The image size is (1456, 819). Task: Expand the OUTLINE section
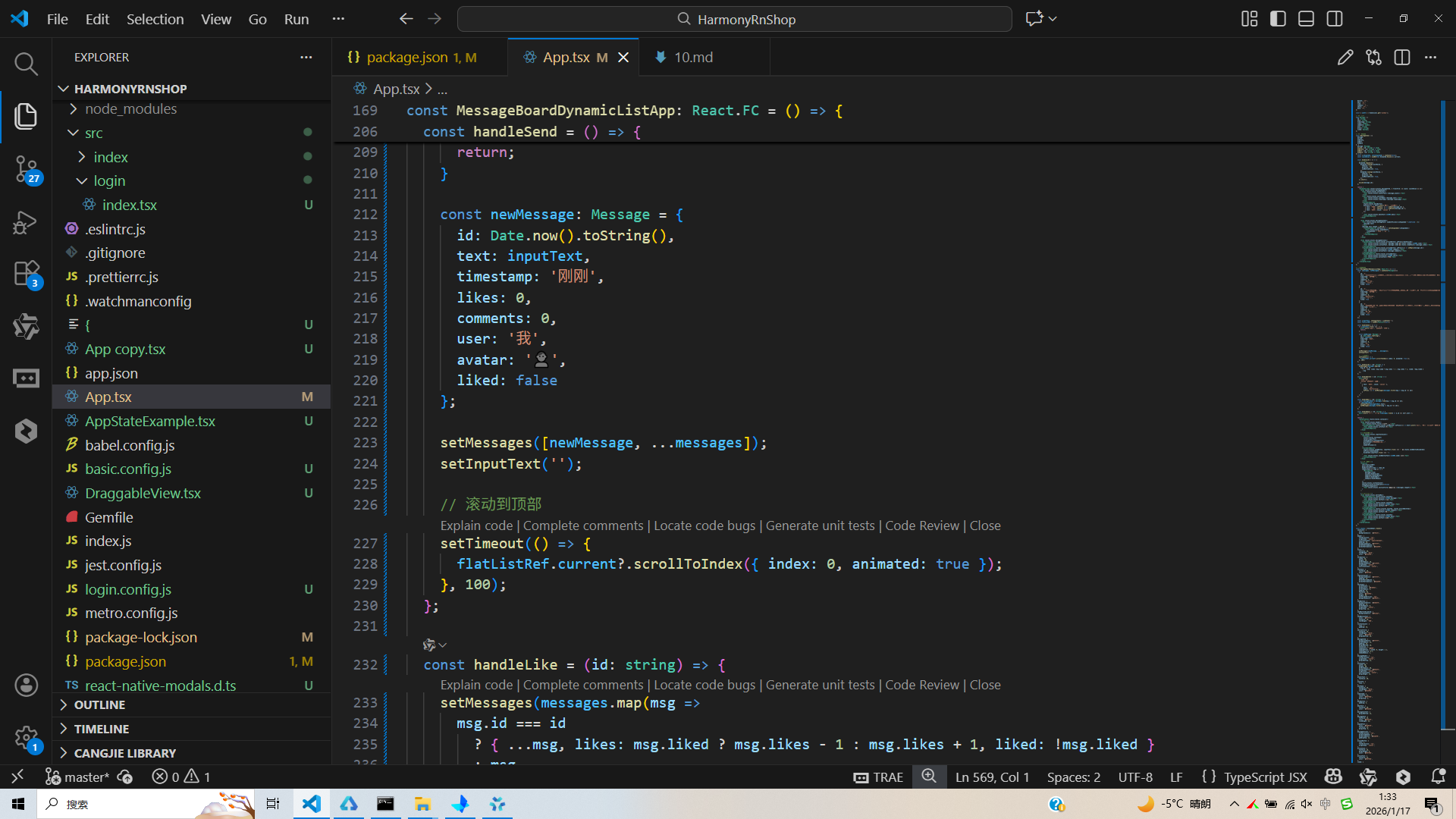[x=99, y=705]
